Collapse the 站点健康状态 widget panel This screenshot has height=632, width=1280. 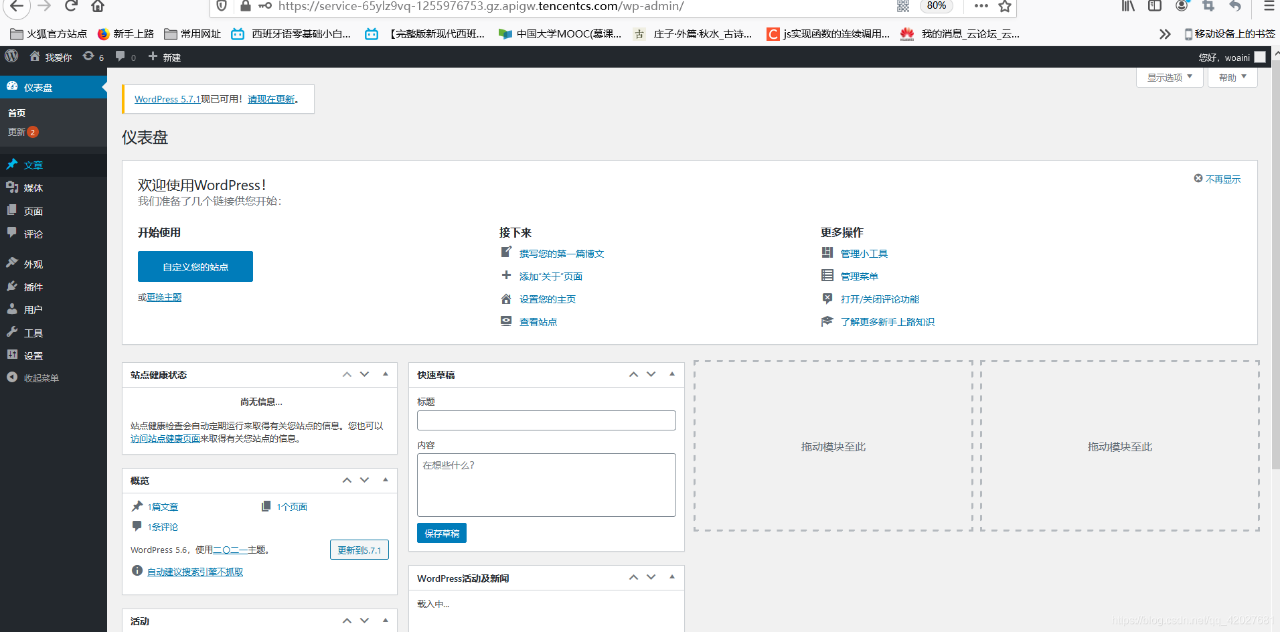(385, 374)
